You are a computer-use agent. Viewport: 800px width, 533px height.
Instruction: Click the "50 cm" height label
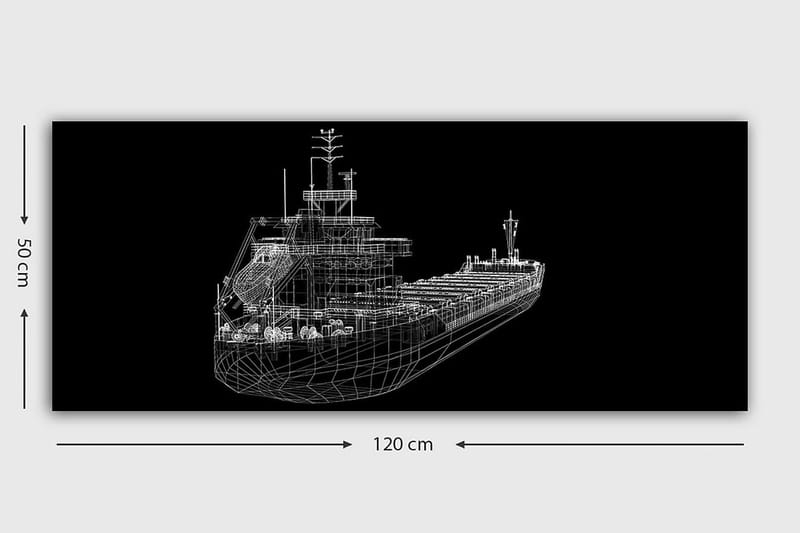24,262
